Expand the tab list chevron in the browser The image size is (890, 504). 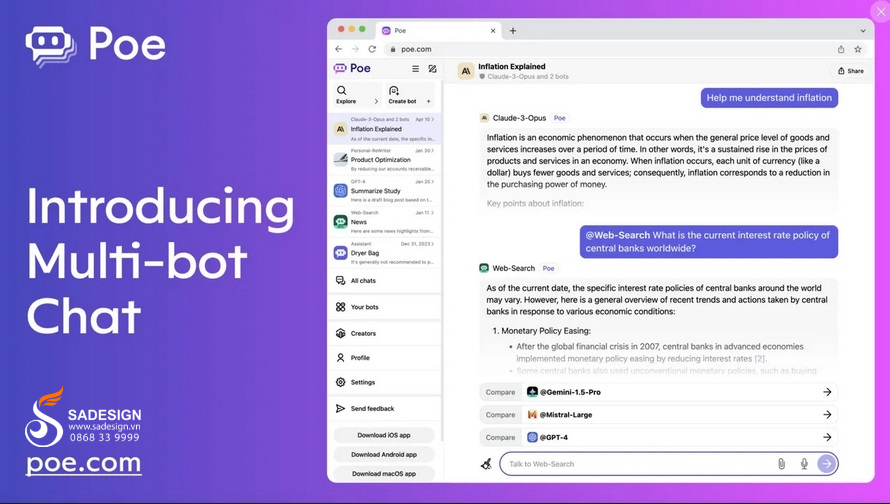(863, 31)
